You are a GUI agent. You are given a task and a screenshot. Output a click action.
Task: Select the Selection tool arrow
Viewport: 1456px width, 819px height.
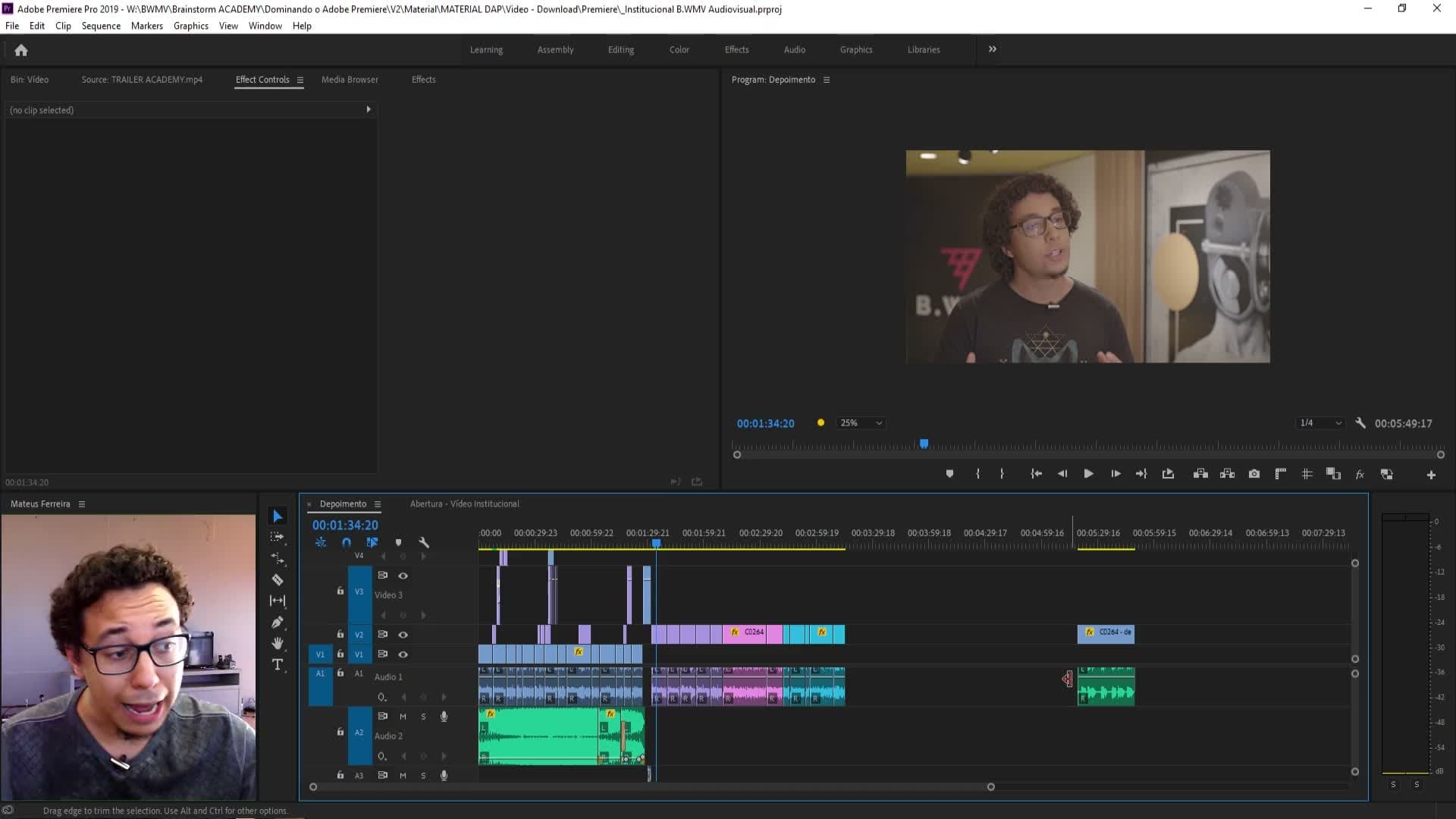pyautogui.click(x=278, y=516)
